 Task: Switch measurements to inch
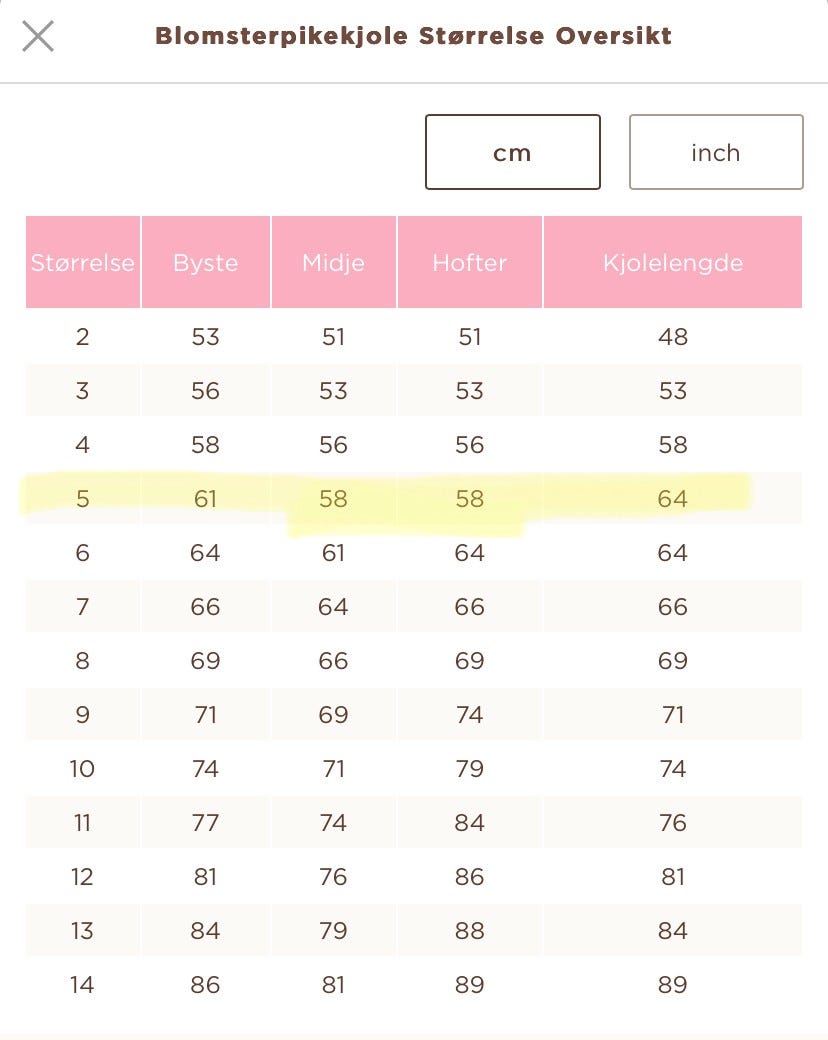(x=715, y=152)
